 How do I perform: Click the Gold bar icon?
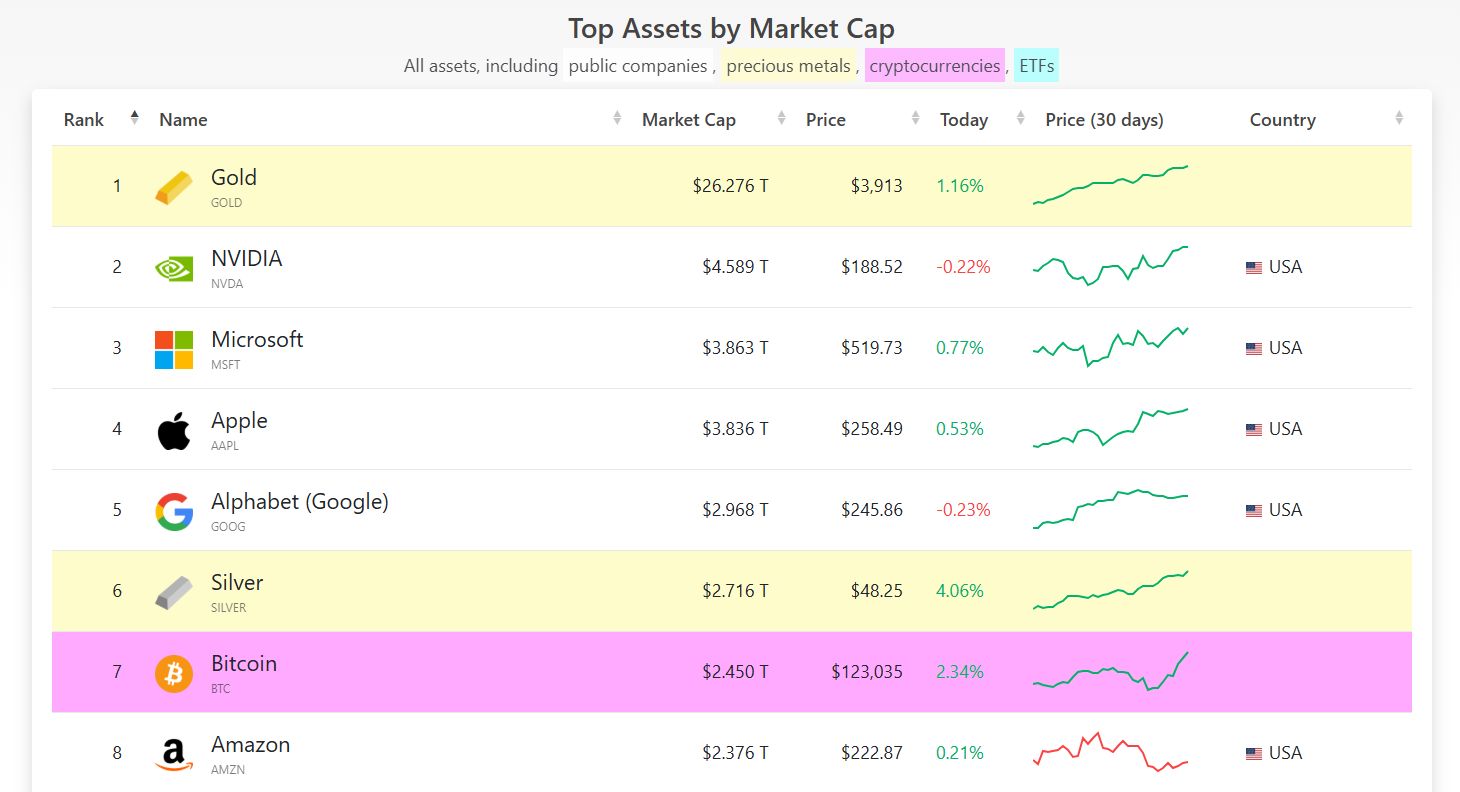174,187
